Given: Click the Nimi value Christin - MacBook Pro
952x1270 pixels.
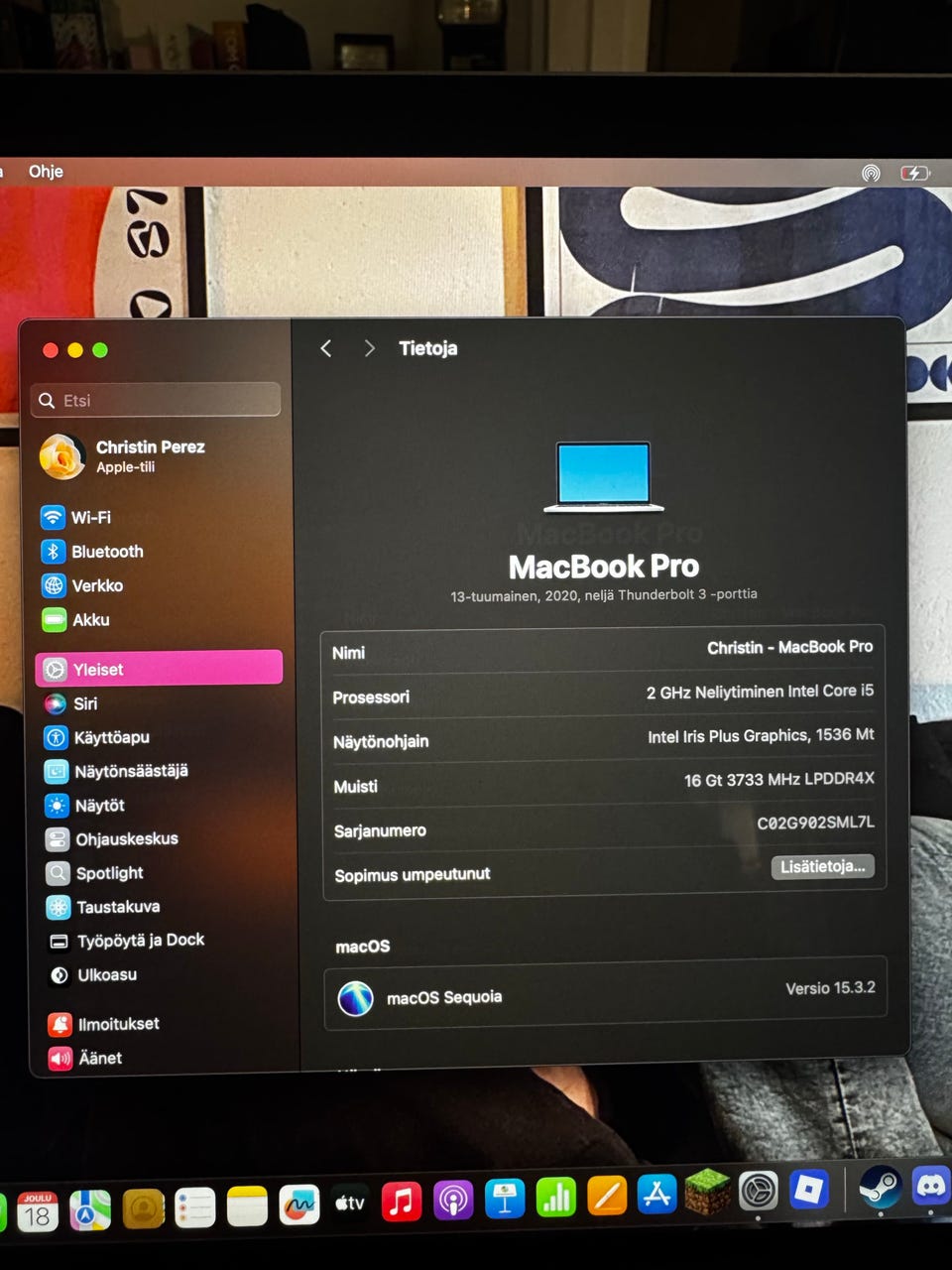Looking at the screenshot, I should pyautogui.click(x=789, y=647).
